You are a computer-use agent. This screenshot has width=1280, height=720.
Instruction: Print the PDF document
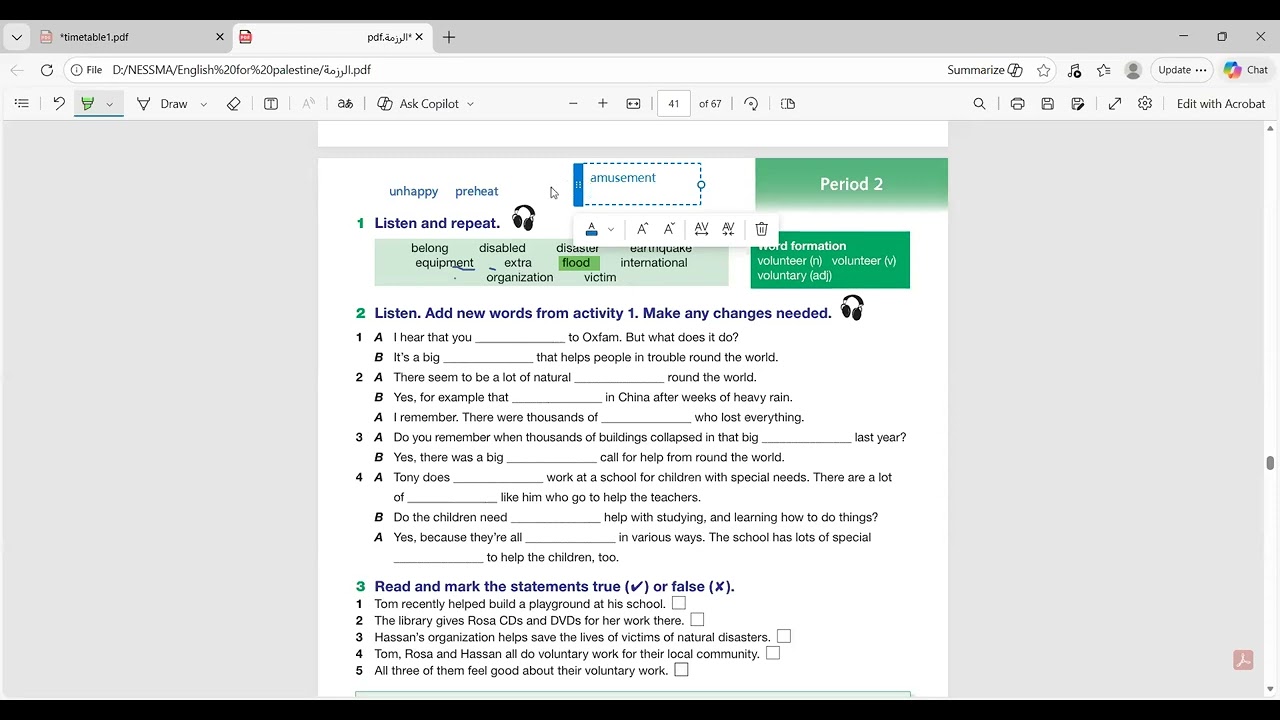click(x=1017, y=104)
